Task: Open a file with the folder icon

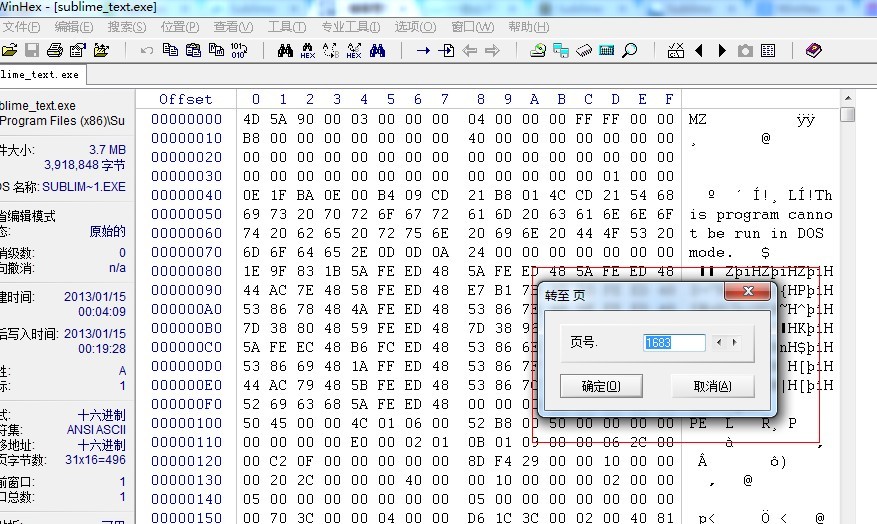Action: (9, 50)
